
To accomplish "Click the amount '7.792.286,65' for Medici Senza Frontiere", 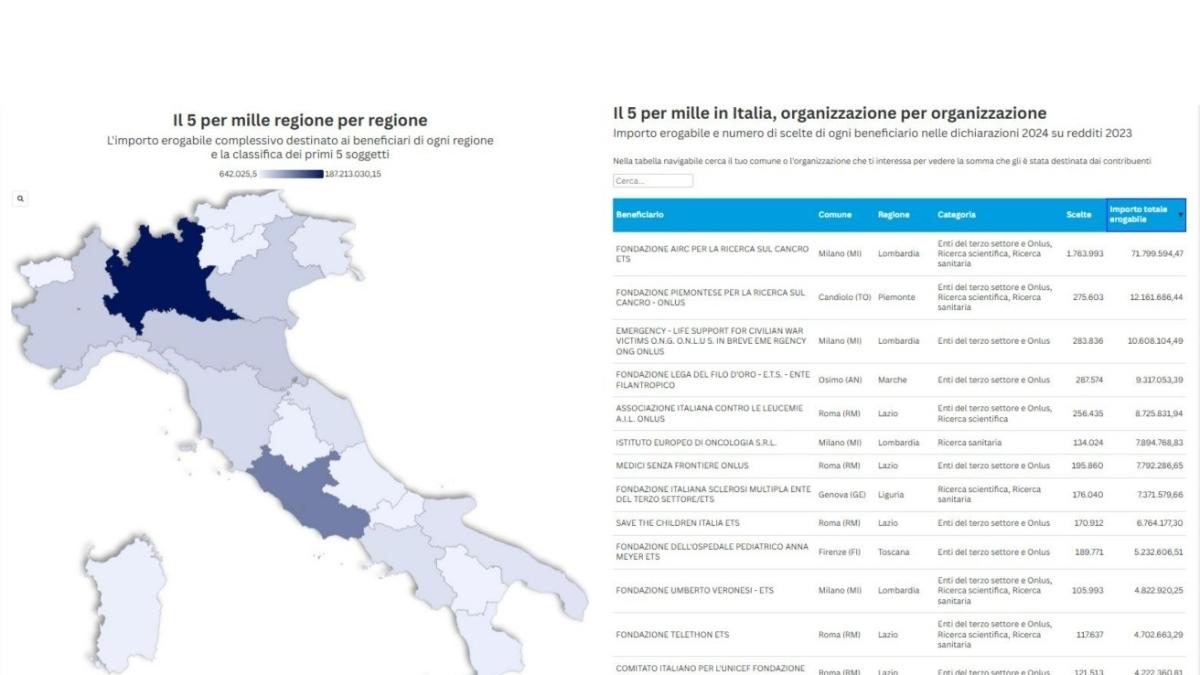I will click(x=1157, y=466).
